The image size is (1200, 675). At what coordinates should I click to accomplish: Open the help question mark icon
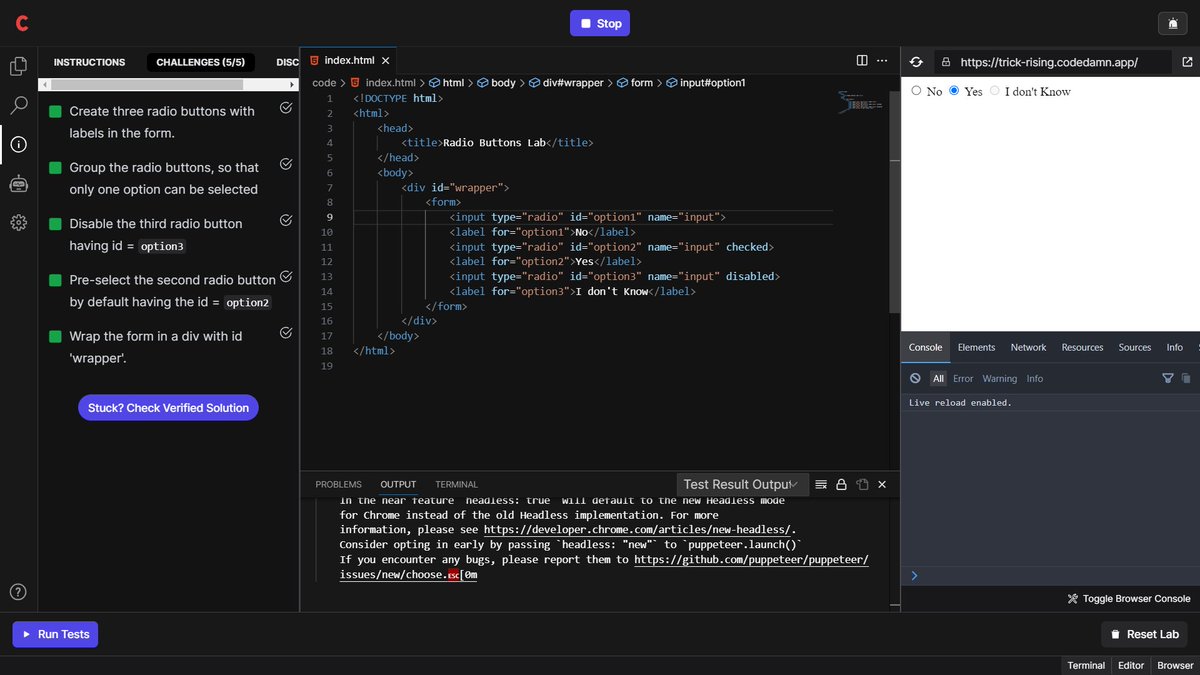(x=18, y=591)
